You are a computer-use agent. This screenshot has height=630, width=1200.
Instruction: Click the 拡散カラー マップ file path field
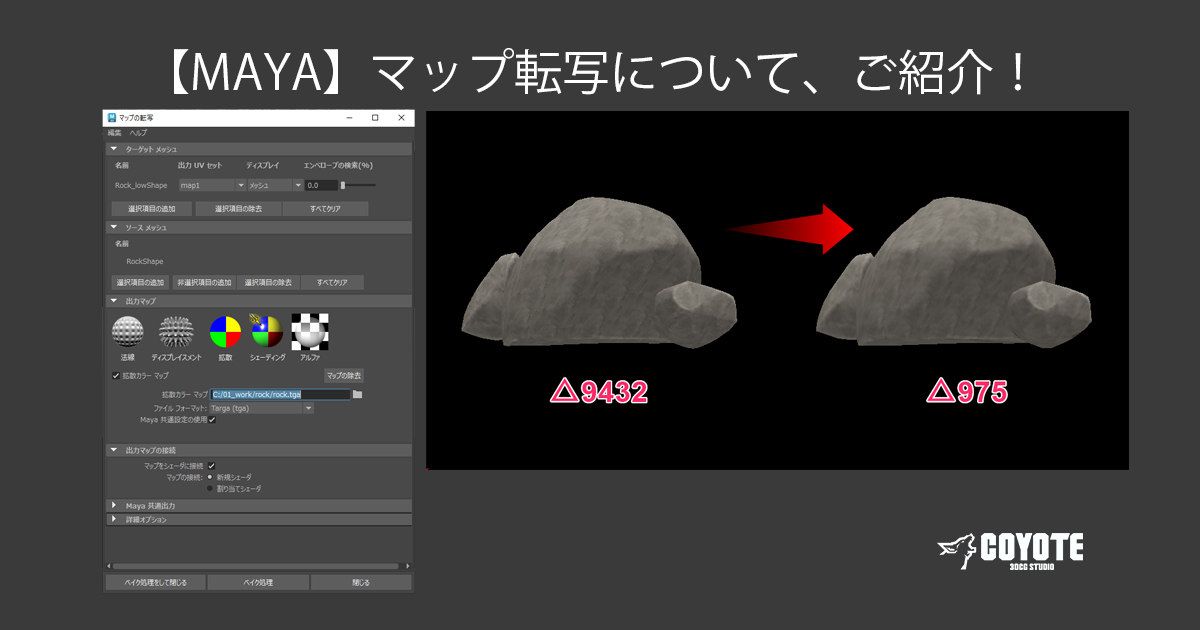[281, 395]
